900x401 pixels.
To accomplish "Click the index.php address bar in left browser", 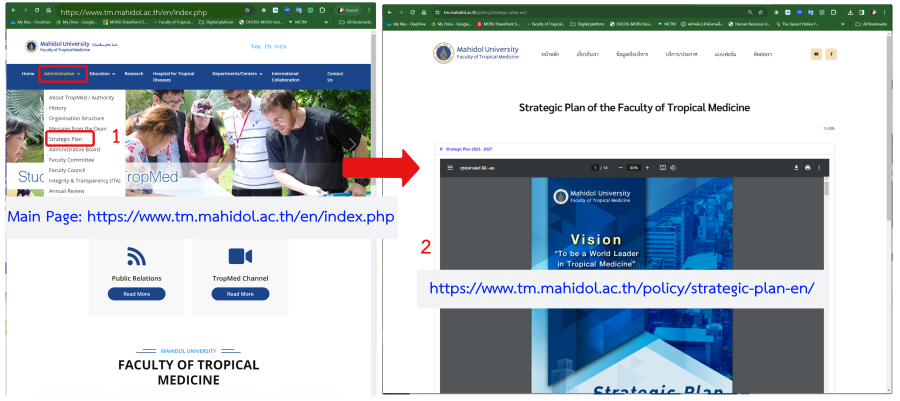I will 149,11.
